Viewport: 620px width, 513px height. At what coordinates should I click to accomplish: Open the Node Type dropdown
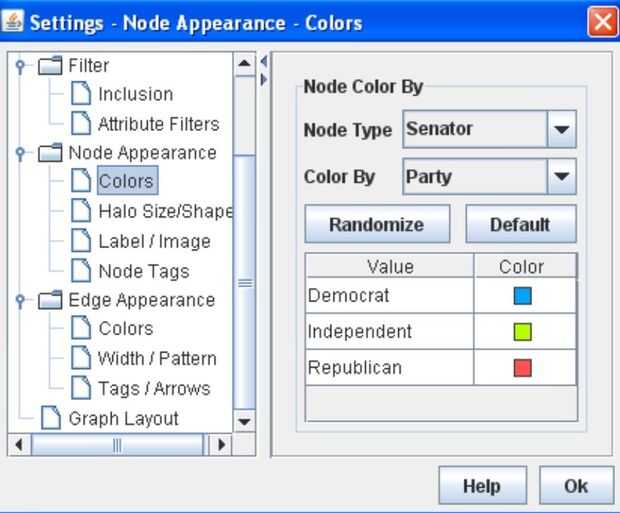point(562,129)
